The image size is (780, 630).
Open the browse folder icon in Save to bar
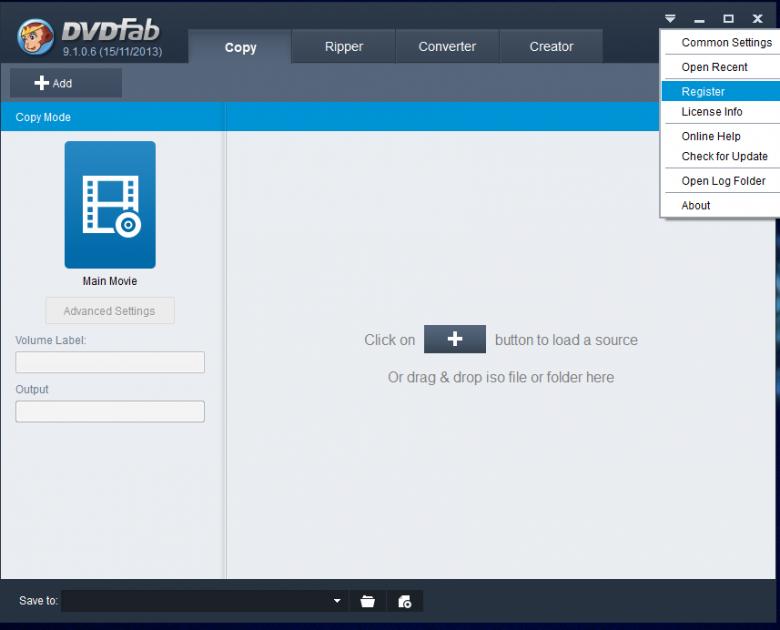[368, 601]
